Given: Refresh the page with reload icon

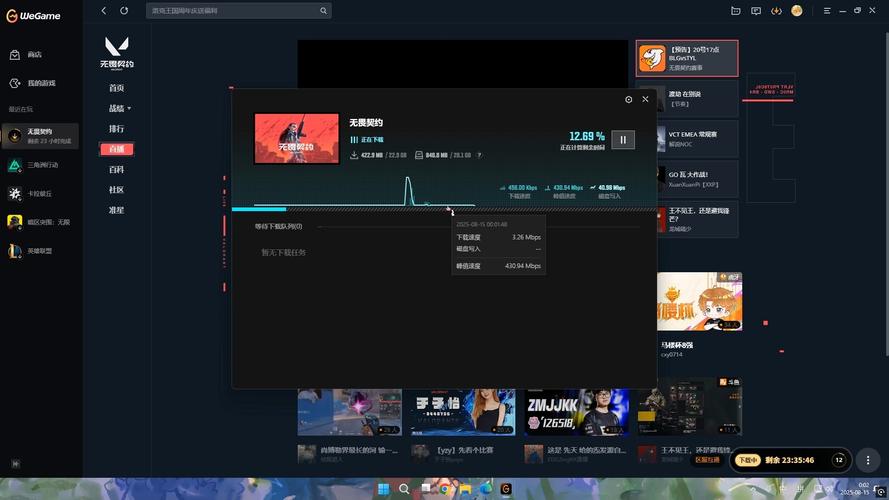Looking at the screenshot, I should [124, 10].
